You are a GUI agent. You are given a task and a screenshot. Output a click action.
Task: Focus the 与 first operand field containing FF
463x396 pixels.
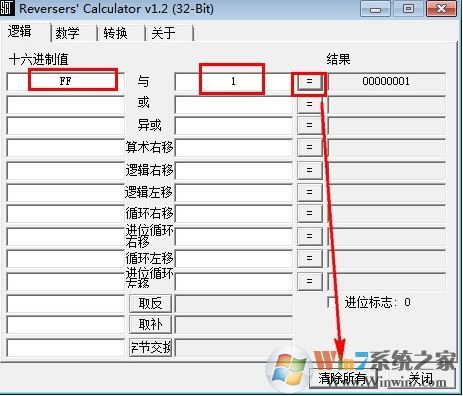tap(66, 81)
